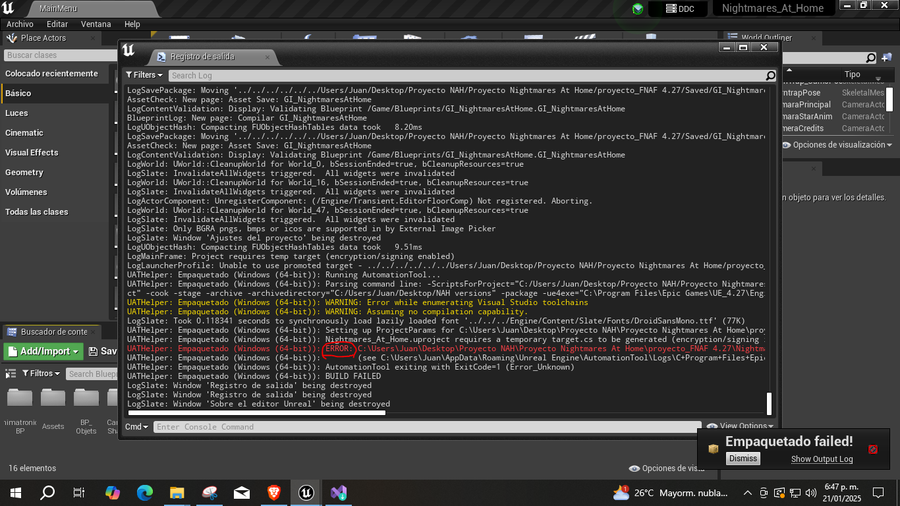Launch Copilot from the taskbar
Viewport: 900px width, 506px height.
click(112, 493)
